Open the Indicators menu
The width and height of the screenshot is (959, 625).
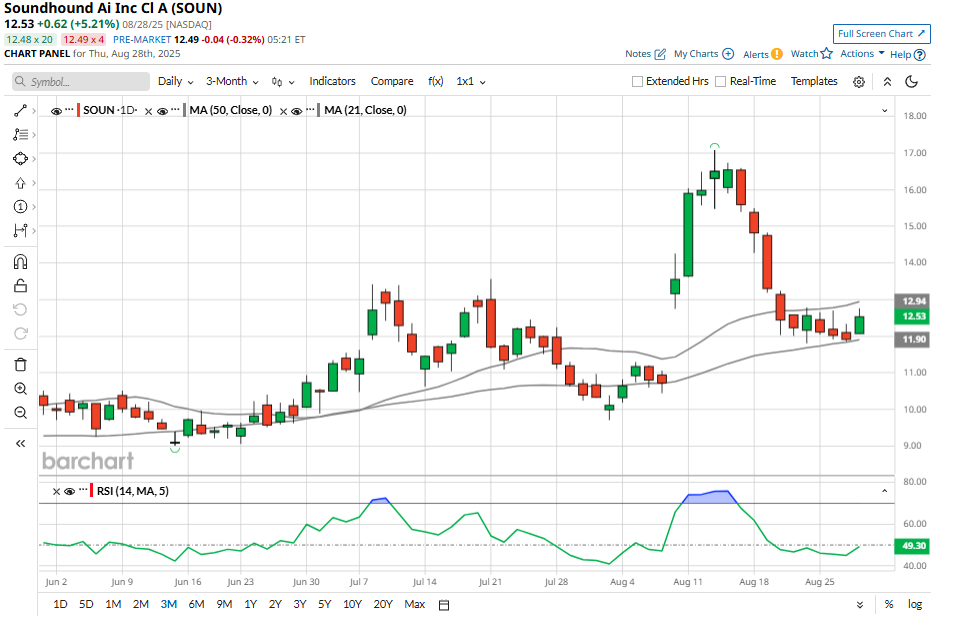tap(332, 81)
